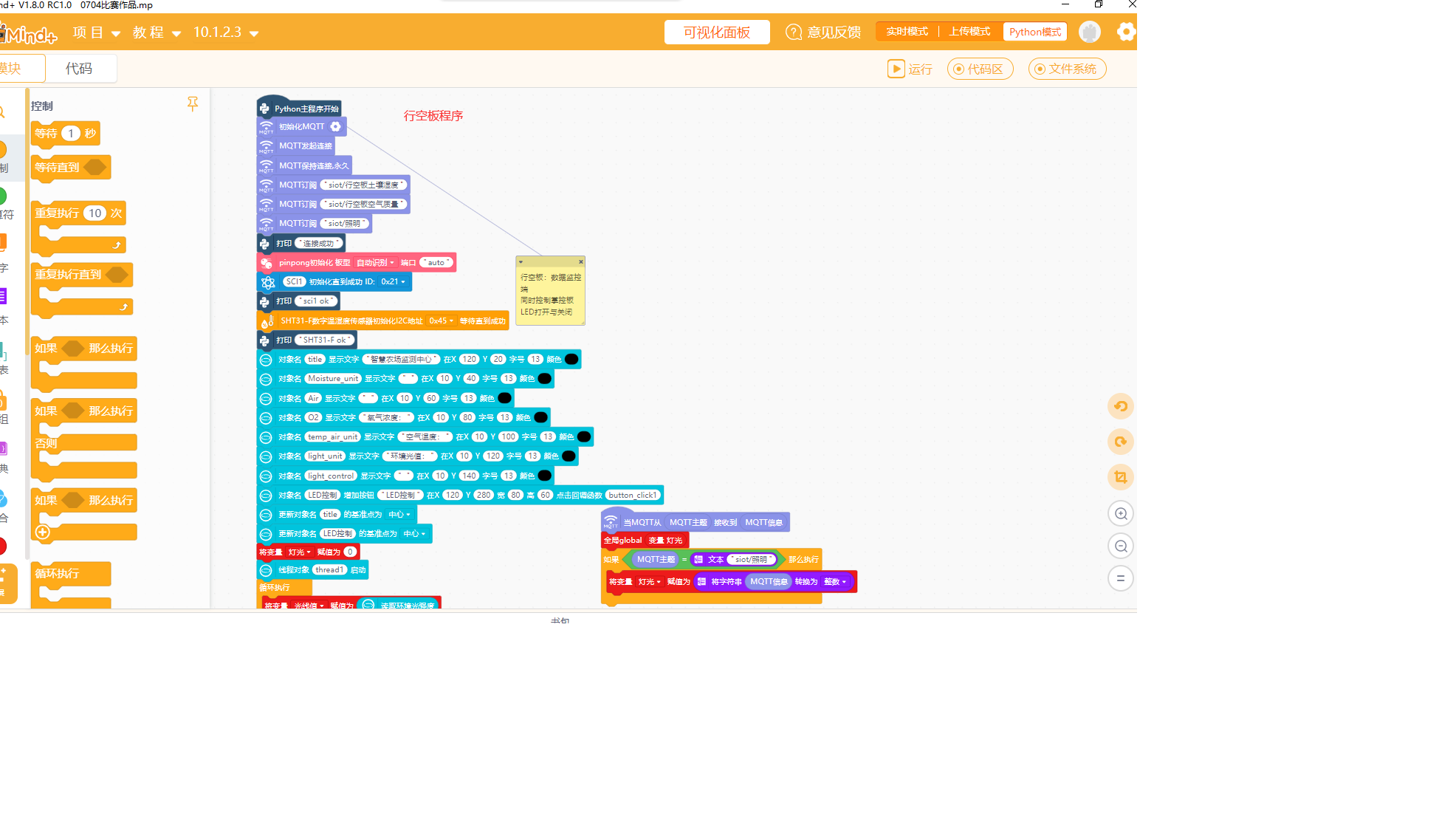The height and width of the screenshot is (836, 1456).
Task: Click the MQTT icon on 当MQTT从 hat block
Action: click(x=611, y=522)
